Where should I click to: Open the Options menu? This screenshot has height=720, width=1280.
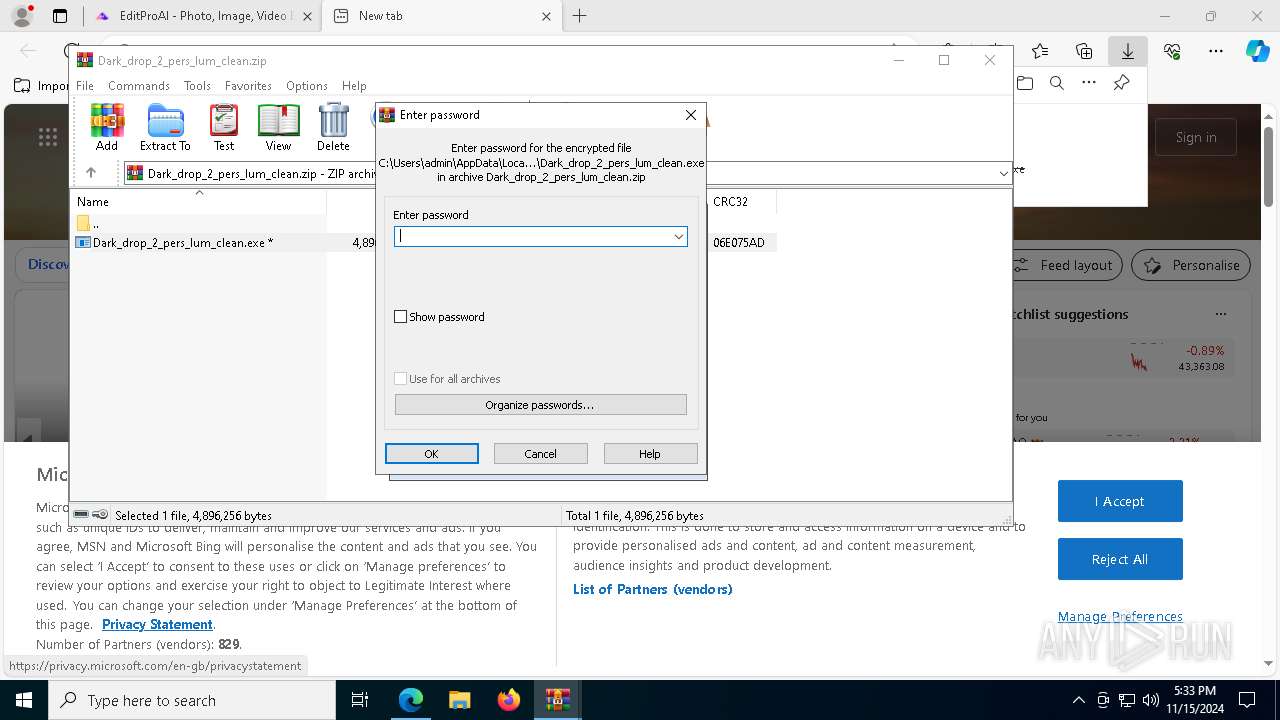[x=306, y=86]
